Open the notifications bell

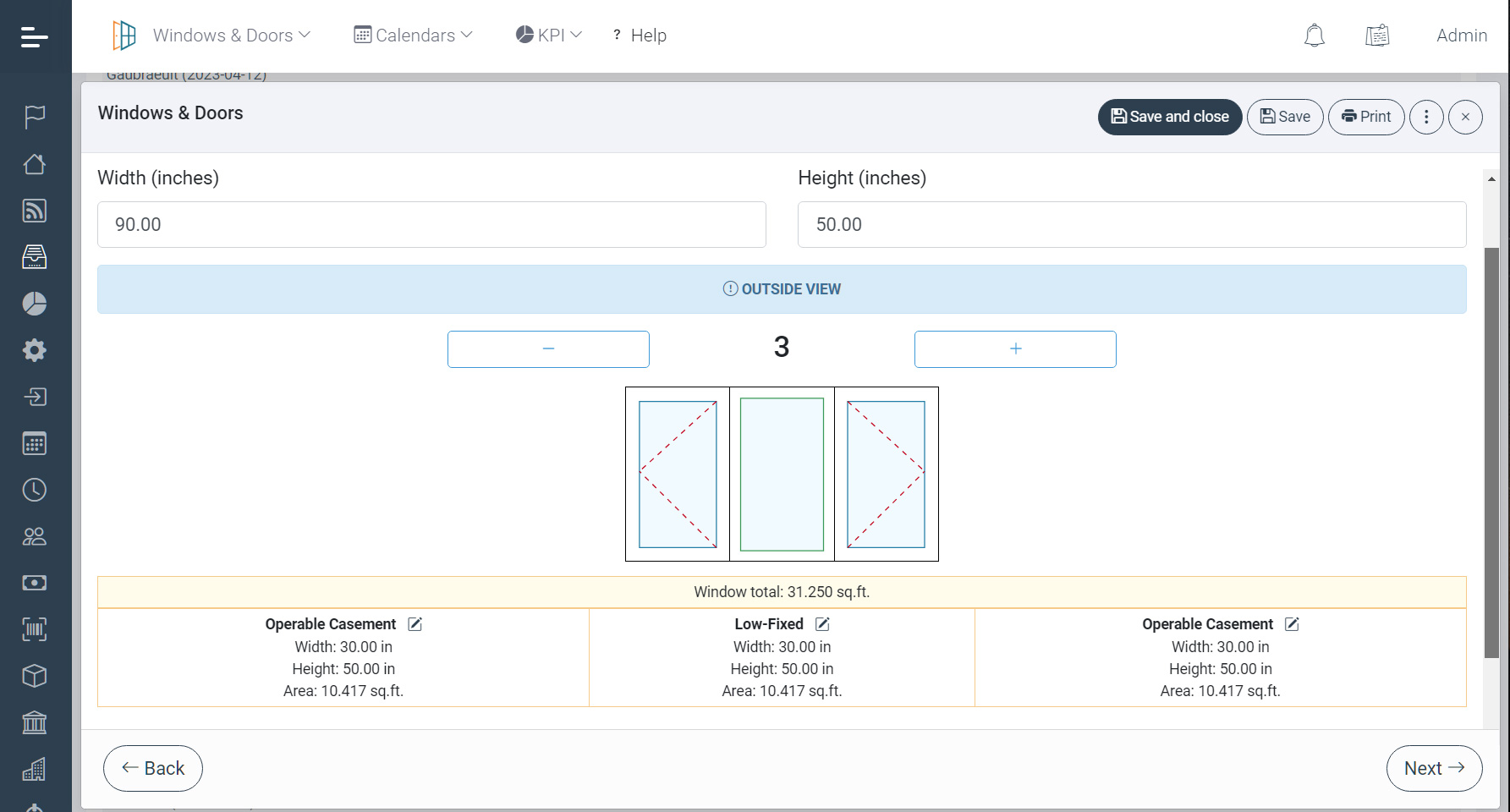[x=1314, y=36]
